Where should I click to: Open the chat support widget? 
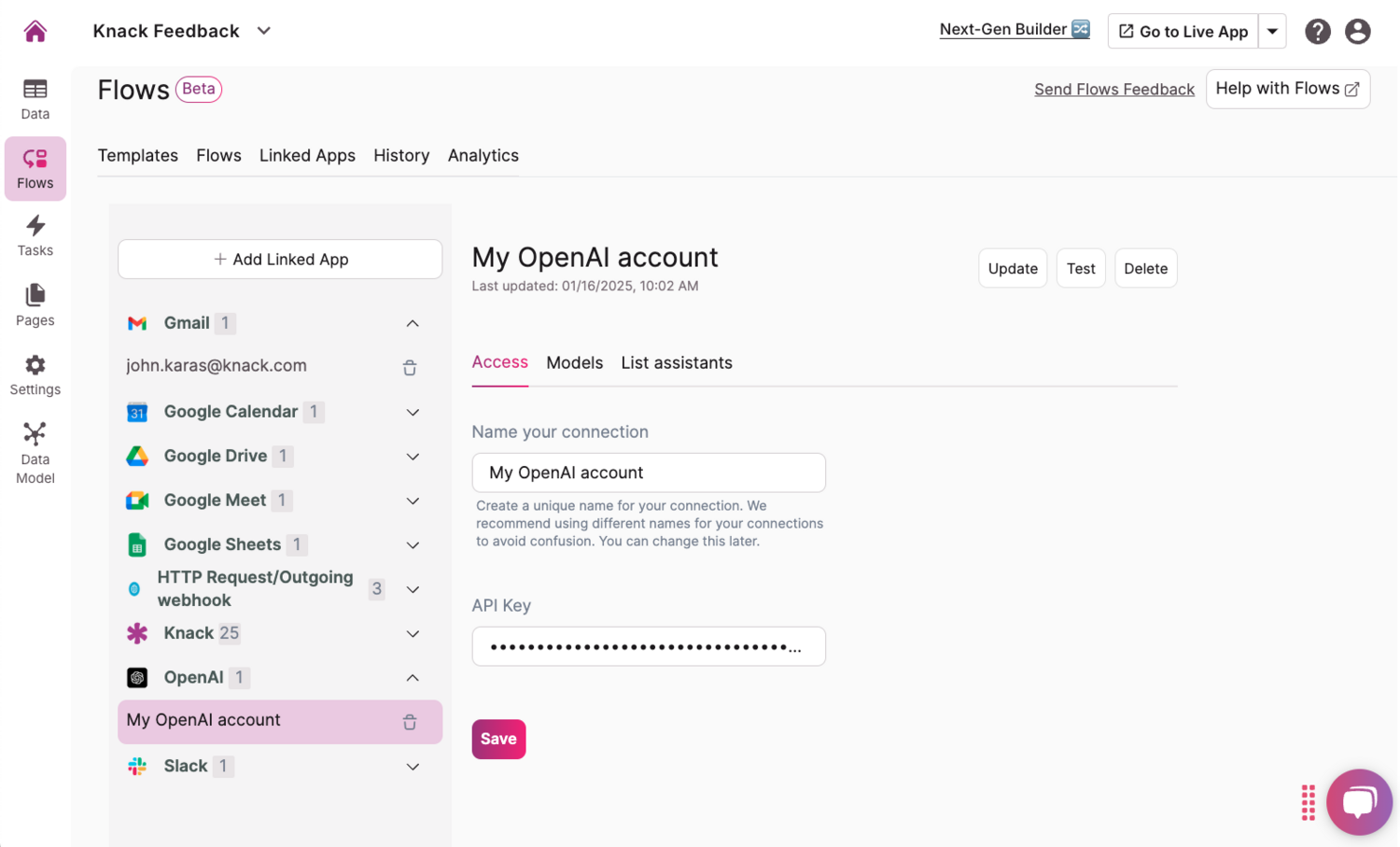pyautogui.click(x=1358, y=801)
